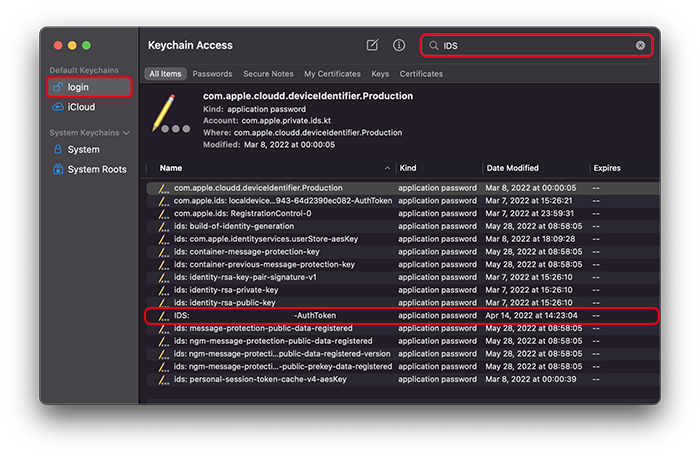Select ids: message-protection-public-data-registered row

click(x=403, y=328)
